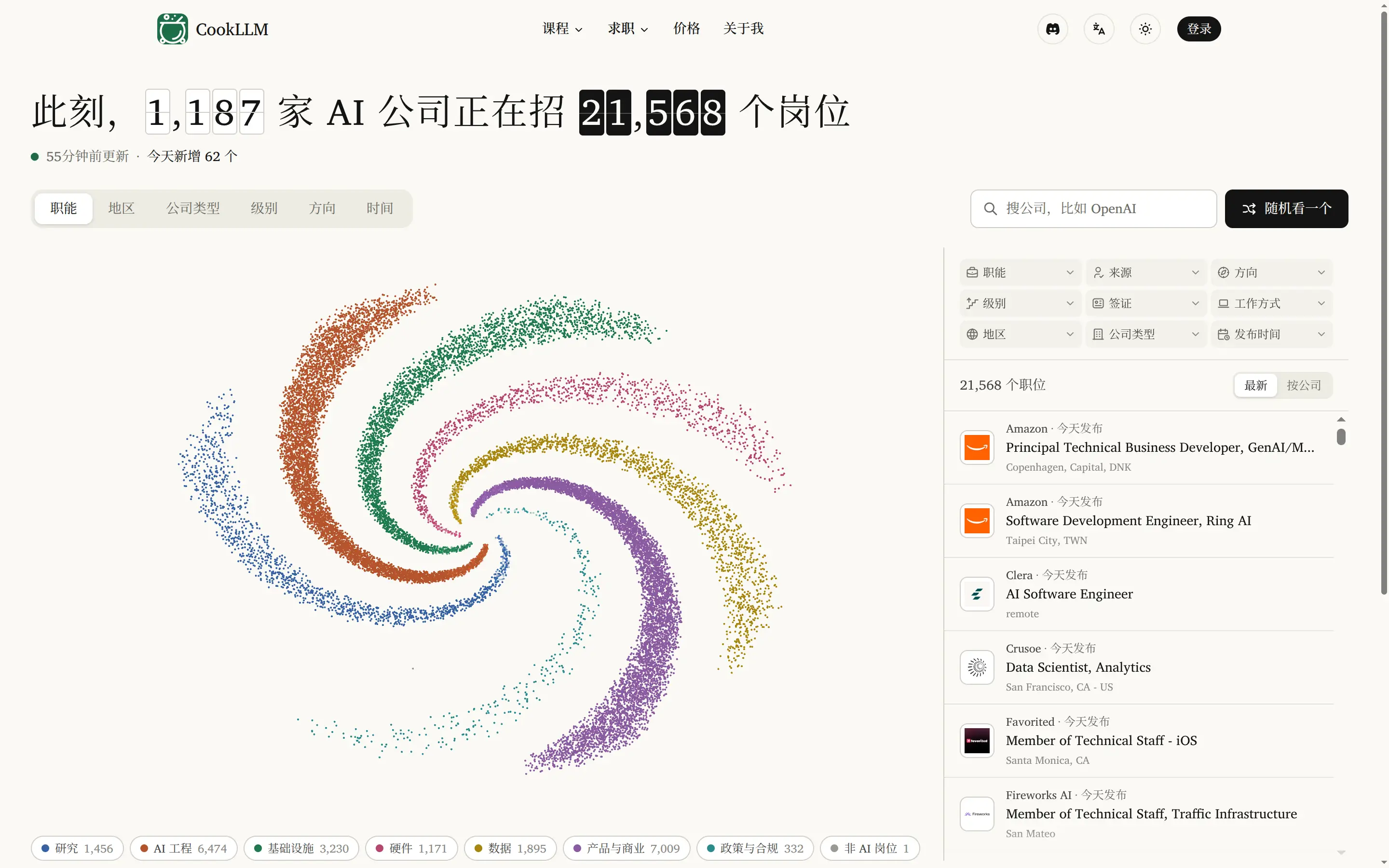Image resolution: width=1389 pixels, height=868 pixels.
Task: Open the 价格 page
Action: 686,29
